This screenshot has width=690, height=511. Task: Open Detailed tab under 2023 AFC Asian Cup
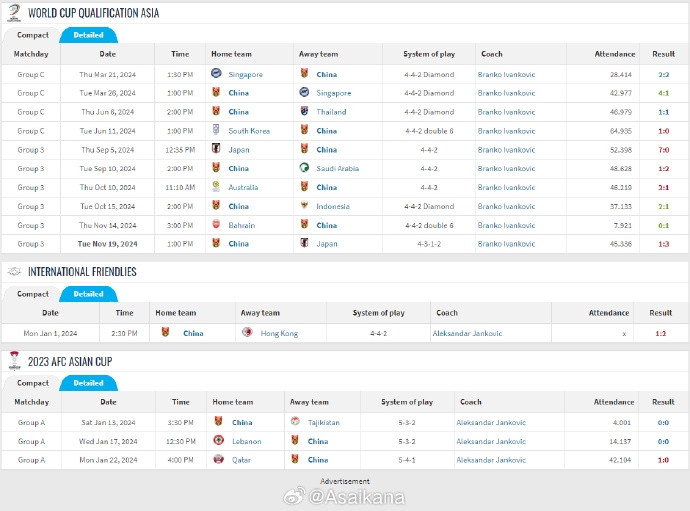(x=88, y=383)
